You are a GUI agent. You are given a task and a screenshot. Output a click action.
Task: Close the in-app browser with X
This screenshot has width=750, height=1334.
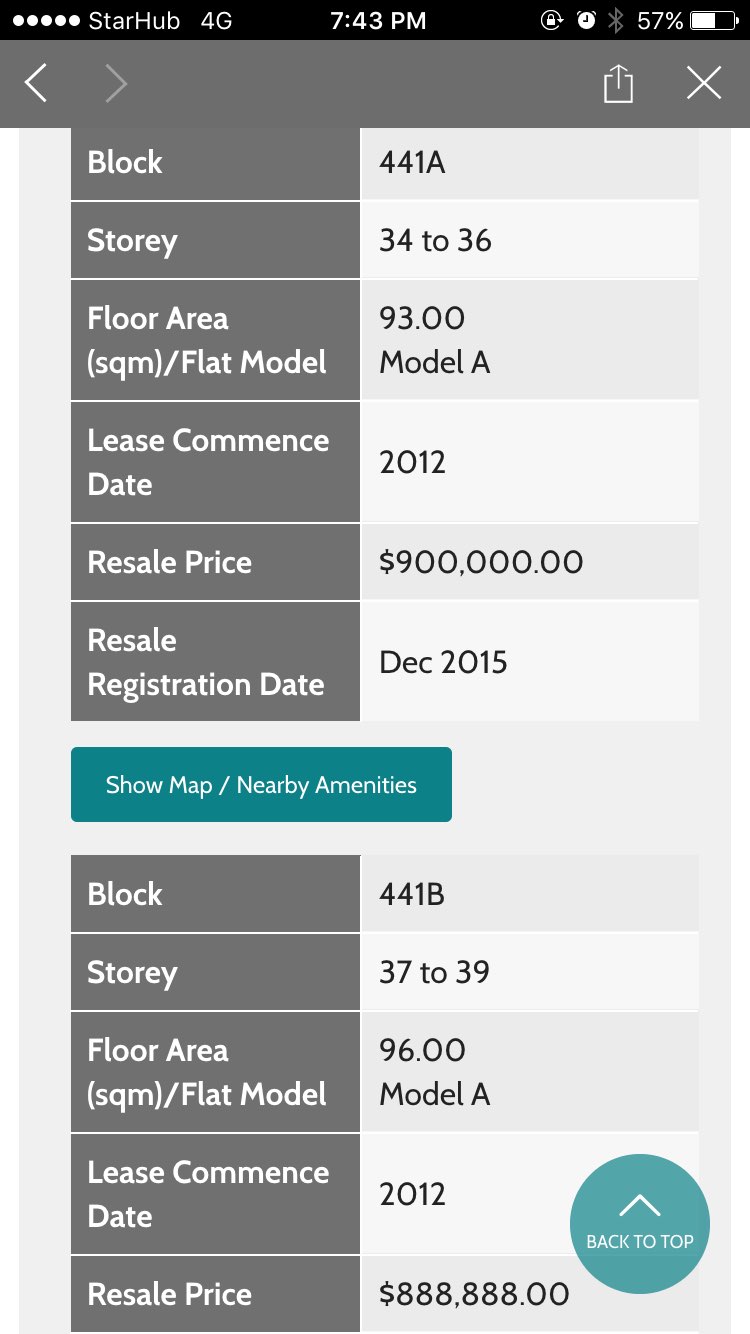(704, 84)
